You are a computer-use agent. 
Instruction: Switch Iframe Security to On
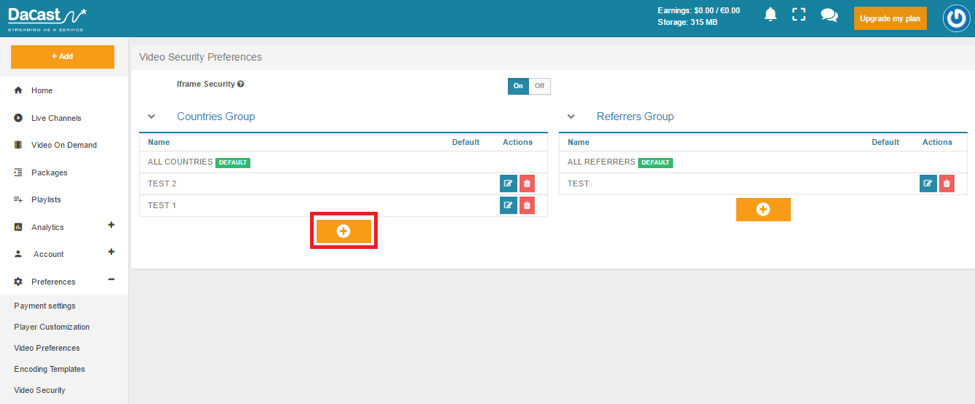point(518,86)
